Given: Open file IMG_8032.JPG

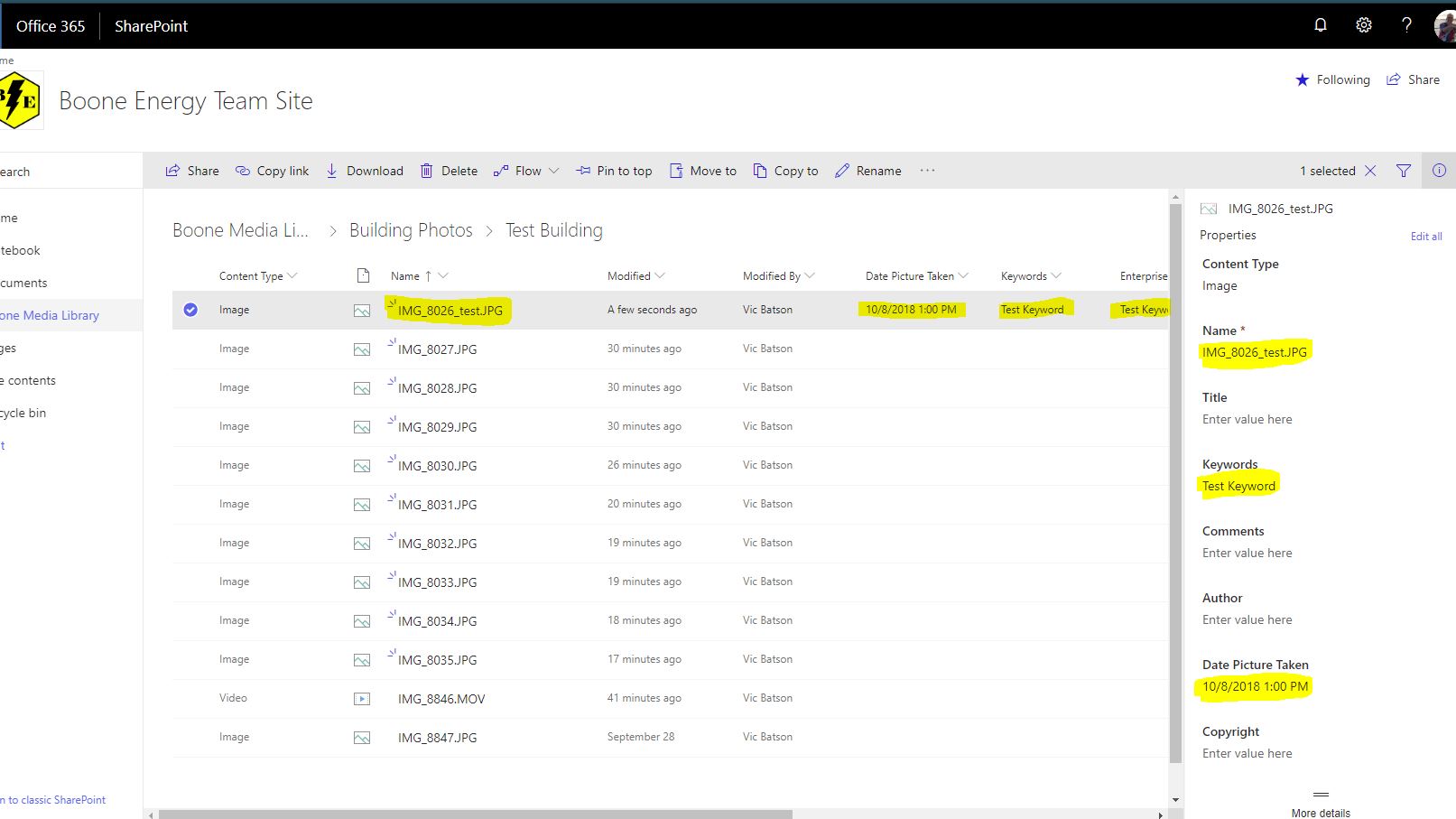Looking at the screenshot, I should coord(437,544).
